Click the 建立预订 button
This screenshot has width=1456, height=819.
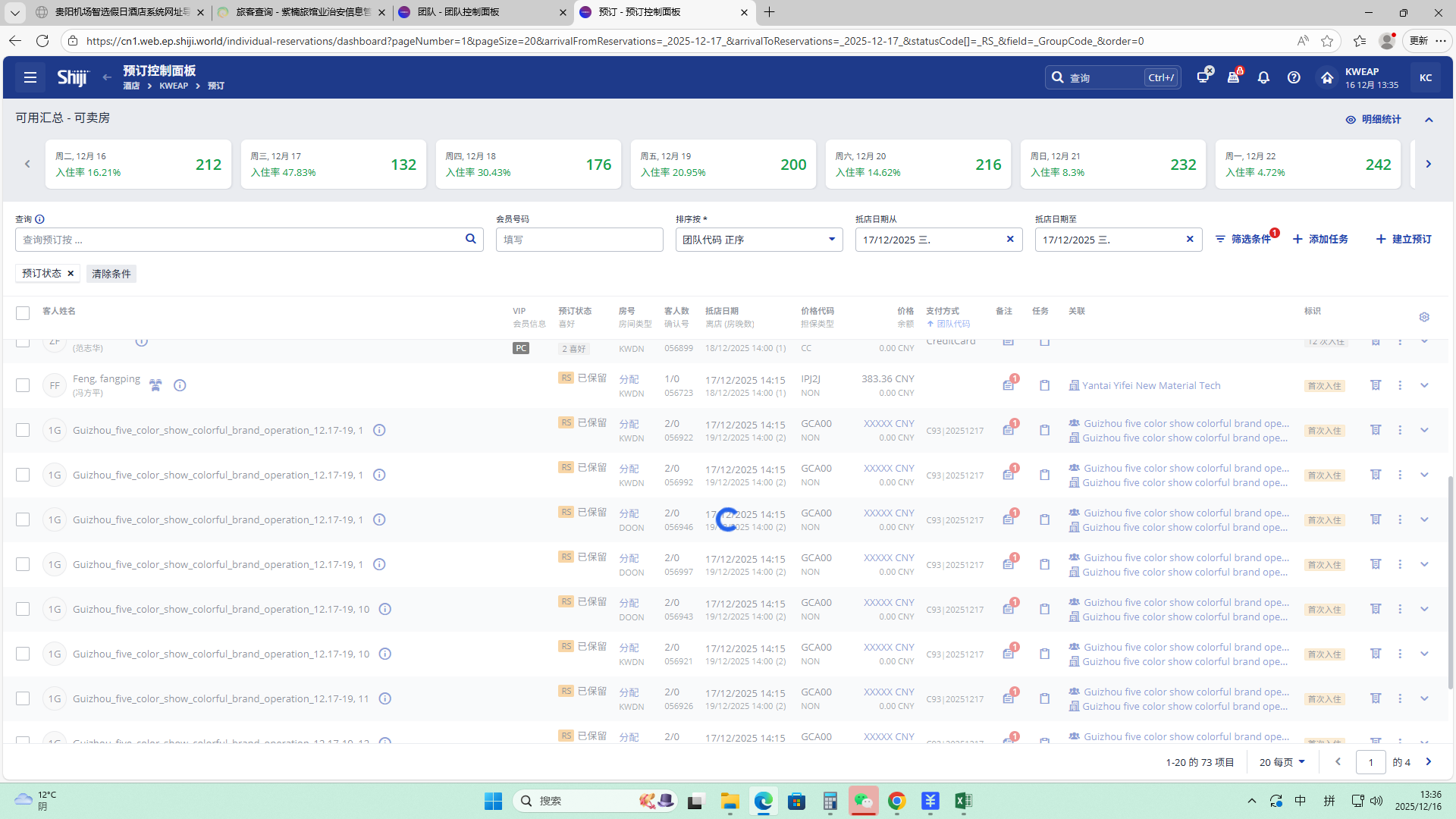point(1404,239)
